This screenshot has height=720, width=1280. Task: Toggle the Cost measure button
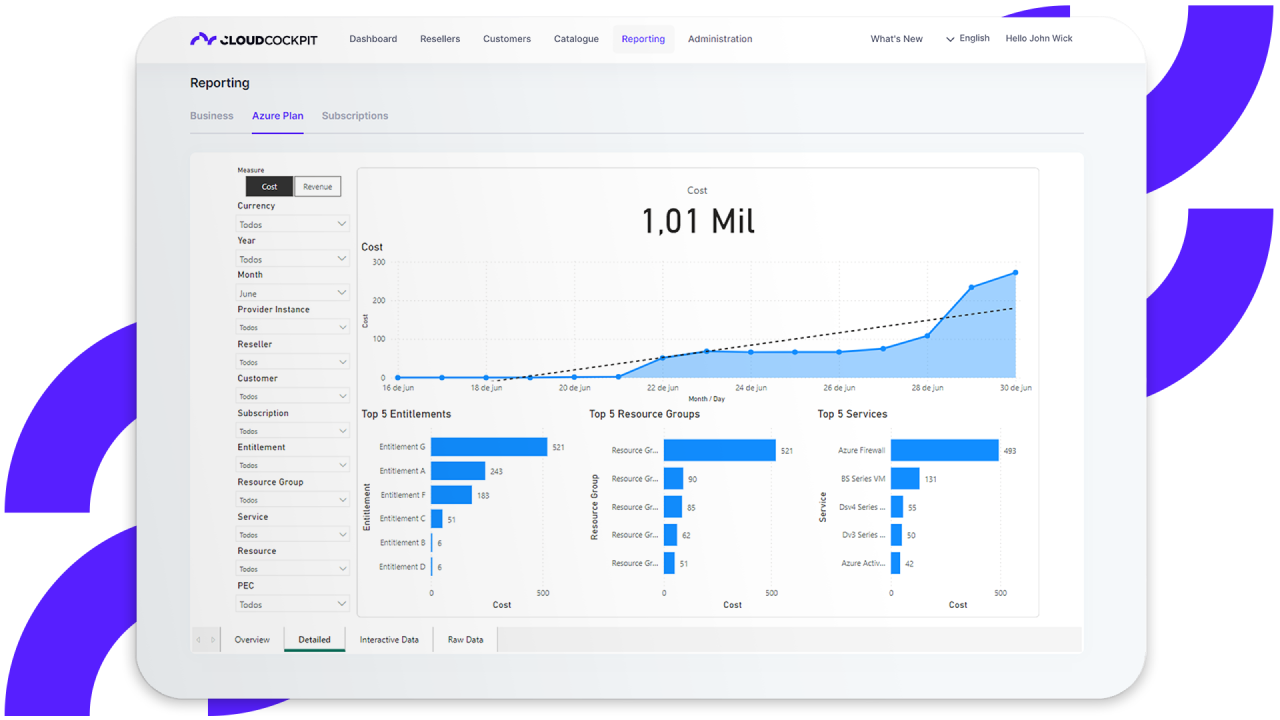tap(269, 187)
